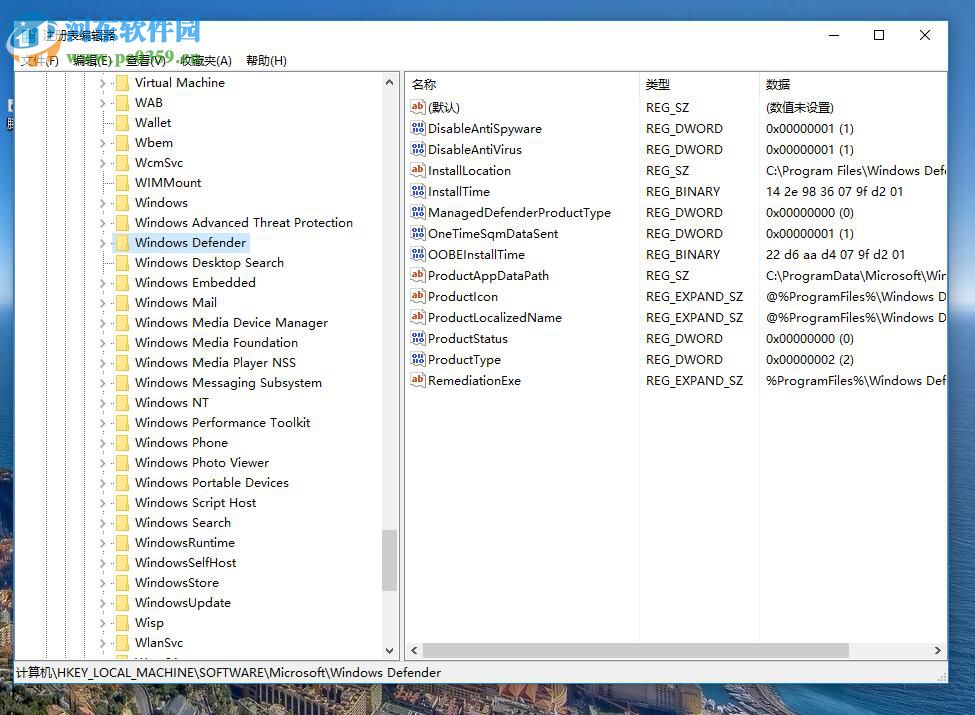Click the DWORD icon beside OneTimeSqmDataSent
This screenshot has height=715, width=975.
tap(417, 233)
